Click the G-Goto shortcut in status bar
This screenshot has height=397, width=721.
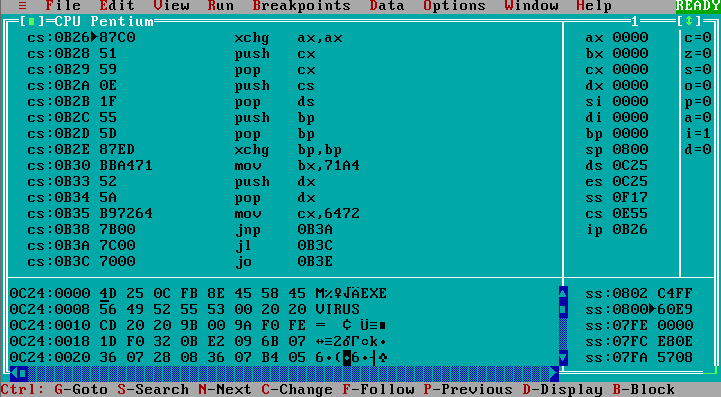pos(81,389)
